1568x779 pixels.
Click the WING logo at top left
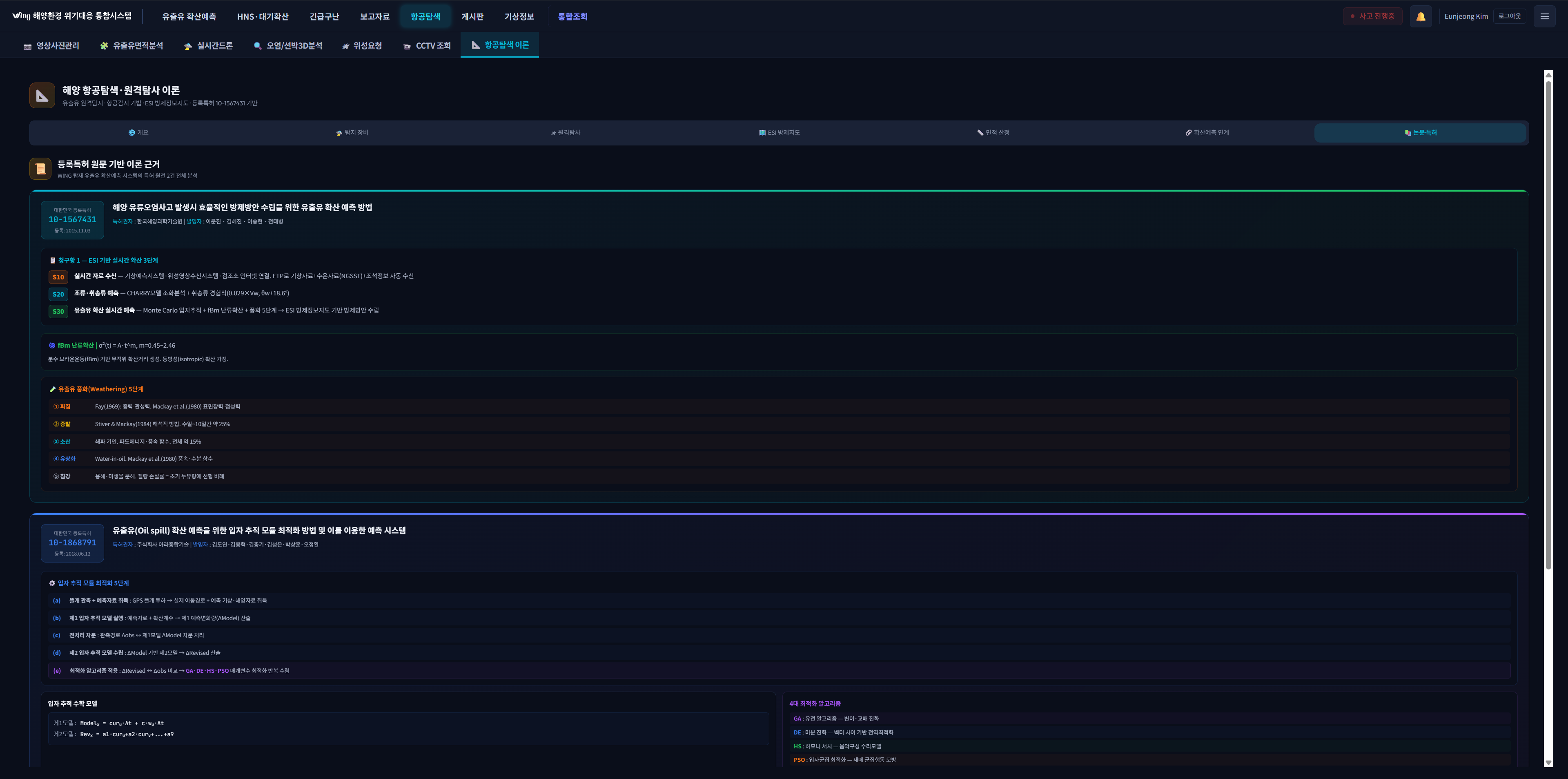point(21,16)
